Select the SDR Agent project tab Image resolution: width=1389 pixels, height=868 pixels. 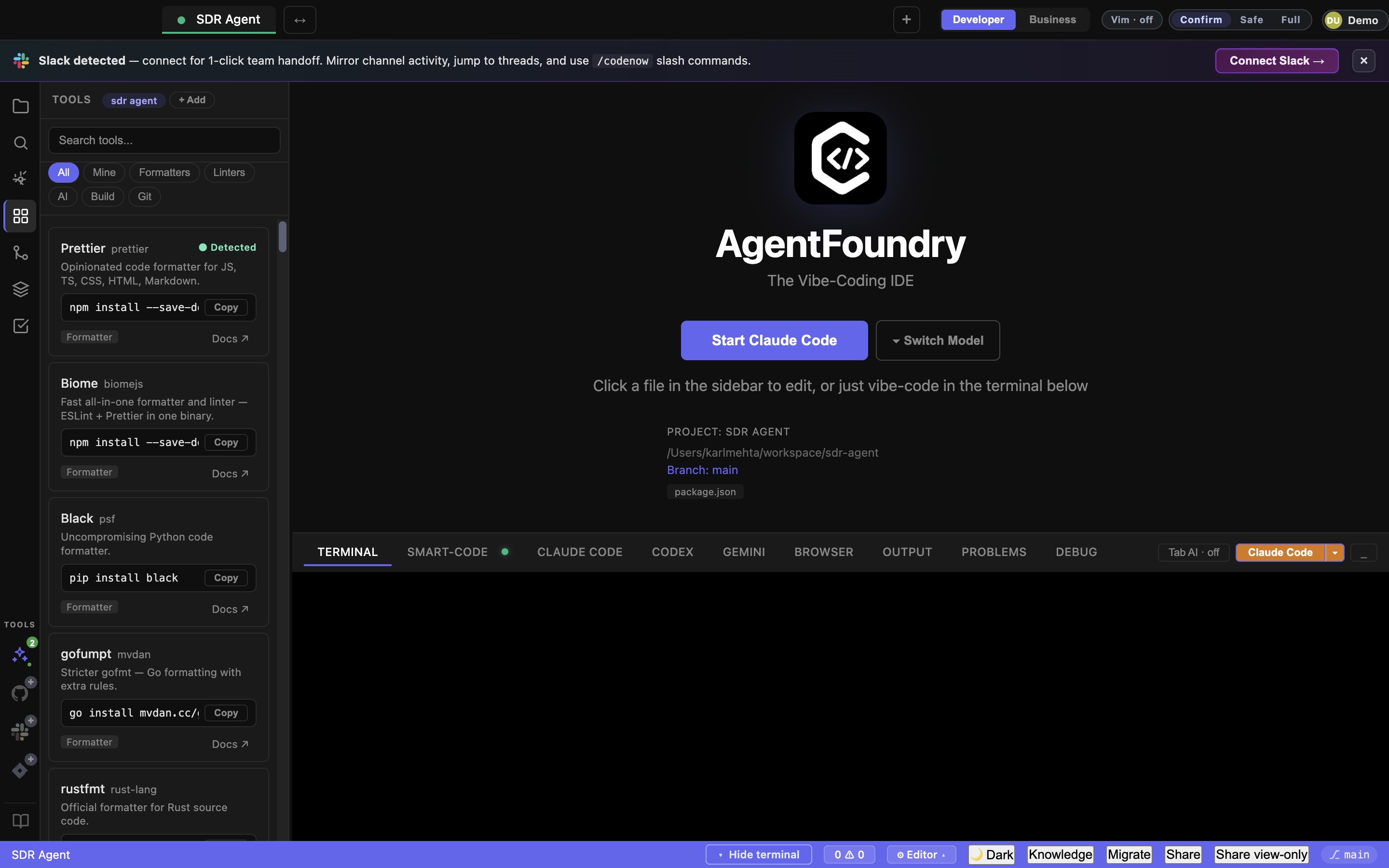[218, 19]
